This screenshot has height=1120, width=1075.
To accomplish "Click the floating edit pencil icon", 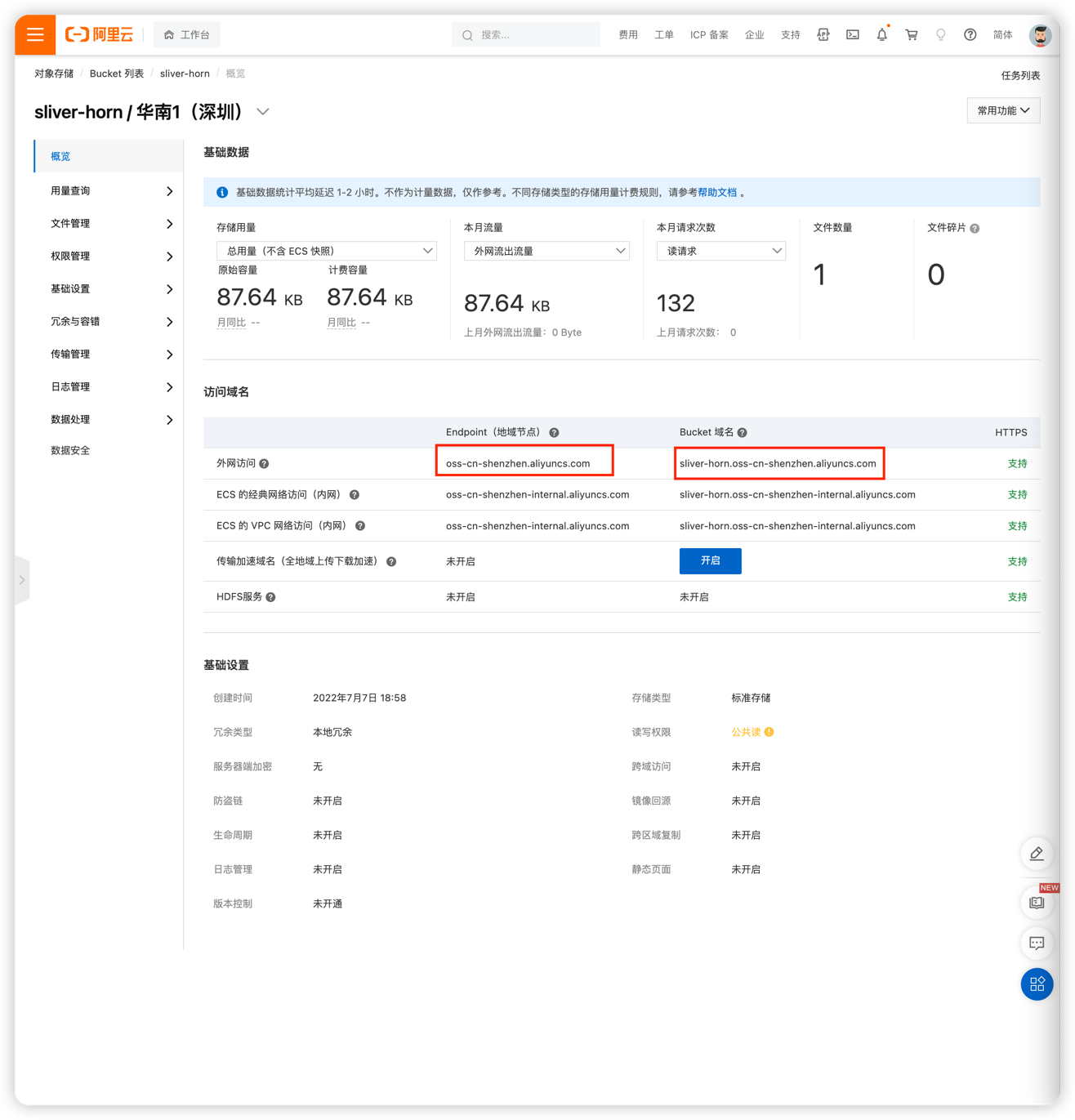I will 1037,854.
